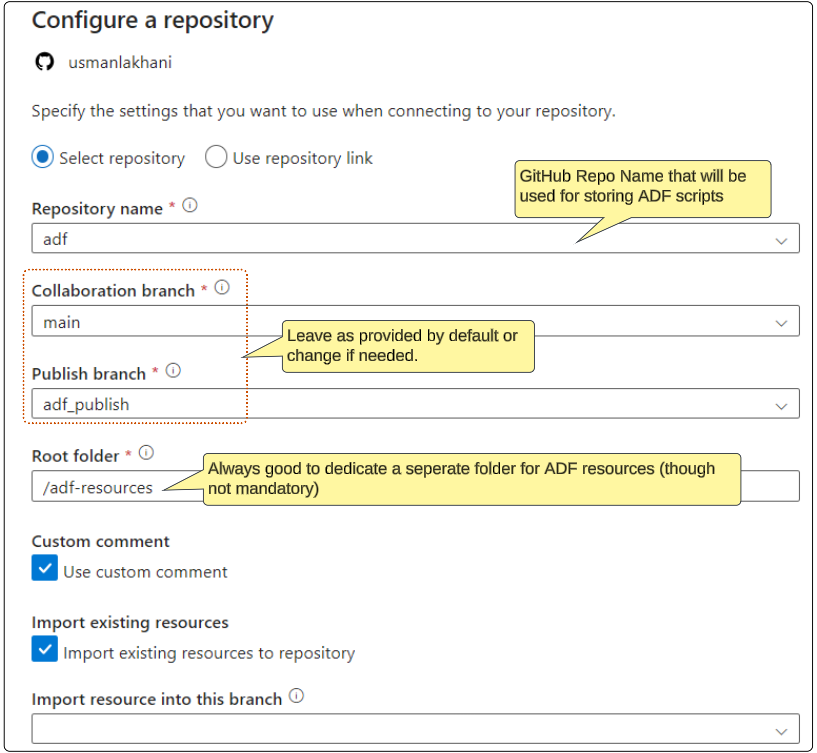Choose the Select repository radio option

click(x=43, y=157)
